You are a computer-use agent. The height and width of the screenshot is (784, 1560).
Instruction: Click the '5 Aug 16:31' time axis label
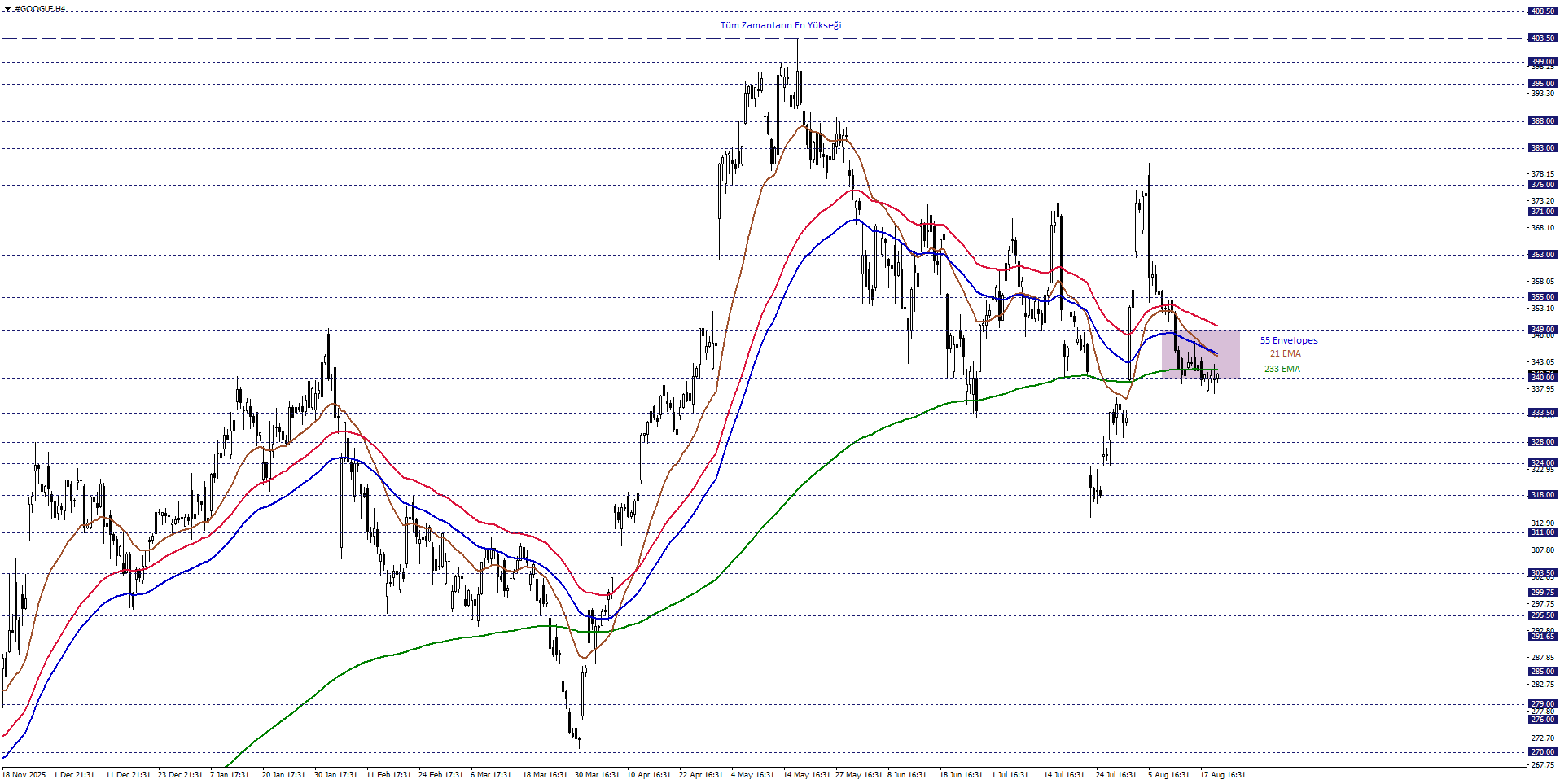[x=1169, y=775]
